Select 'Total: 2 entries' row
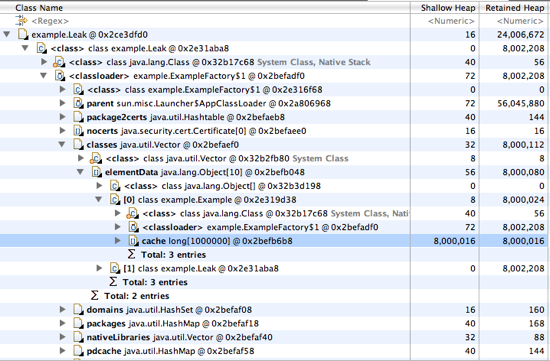Screen dimensions: 550x361 click(x=136, y=296)
